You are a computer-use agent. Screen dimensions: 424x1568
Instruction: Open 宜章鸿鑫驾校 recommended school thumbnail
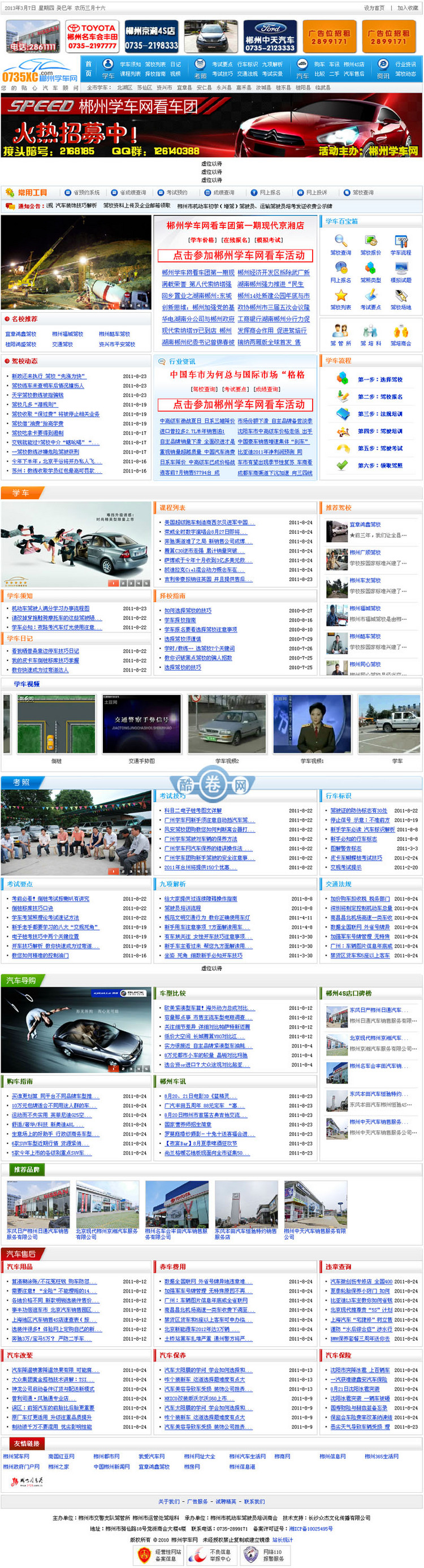click(x=336, y=531)
